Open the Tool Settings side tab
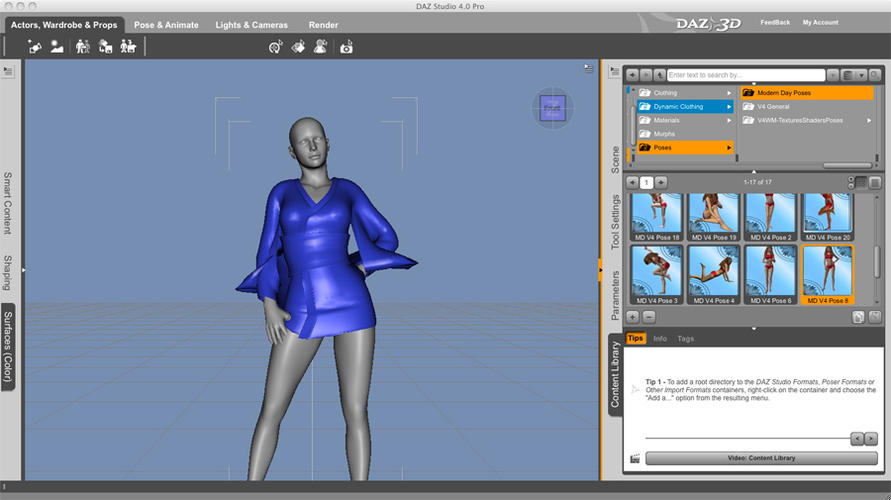This screenshot has width=891, height=500. pos(615,222)
